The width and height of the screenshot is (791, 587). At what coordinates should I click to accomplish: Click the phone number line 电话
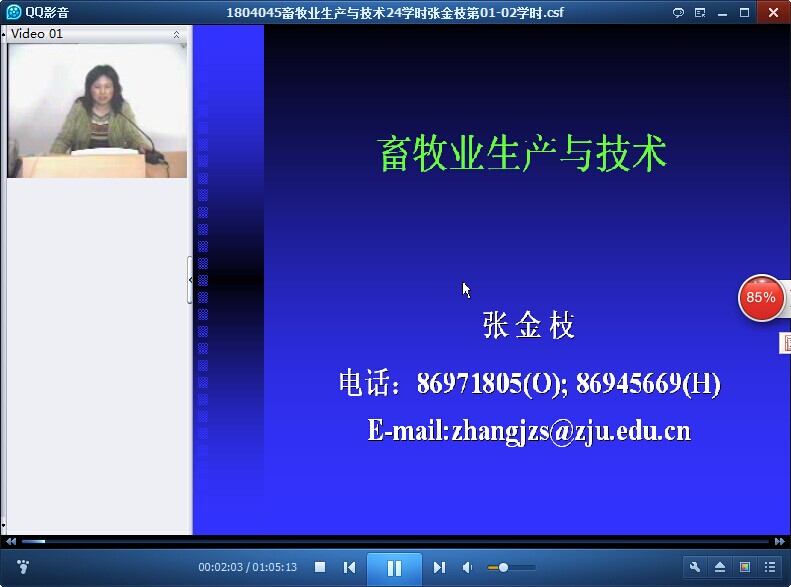[x=530, y=383]
